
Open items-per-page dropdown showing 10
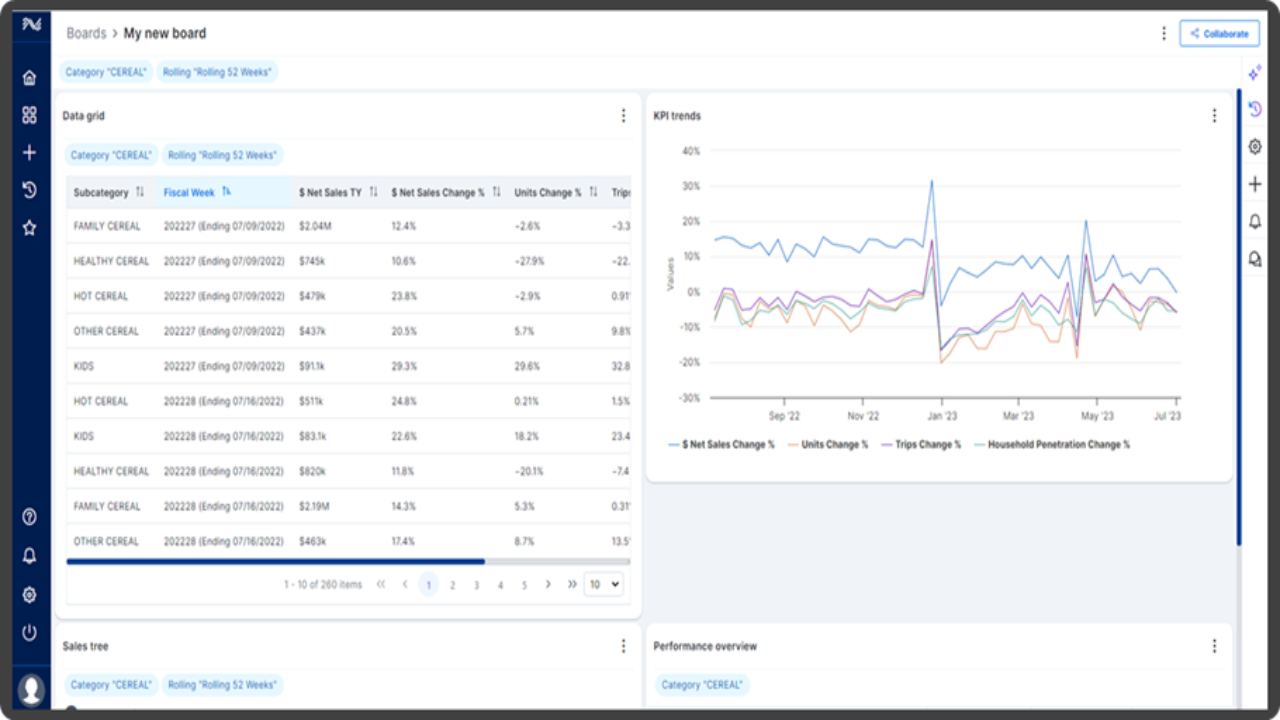[604, 584]
